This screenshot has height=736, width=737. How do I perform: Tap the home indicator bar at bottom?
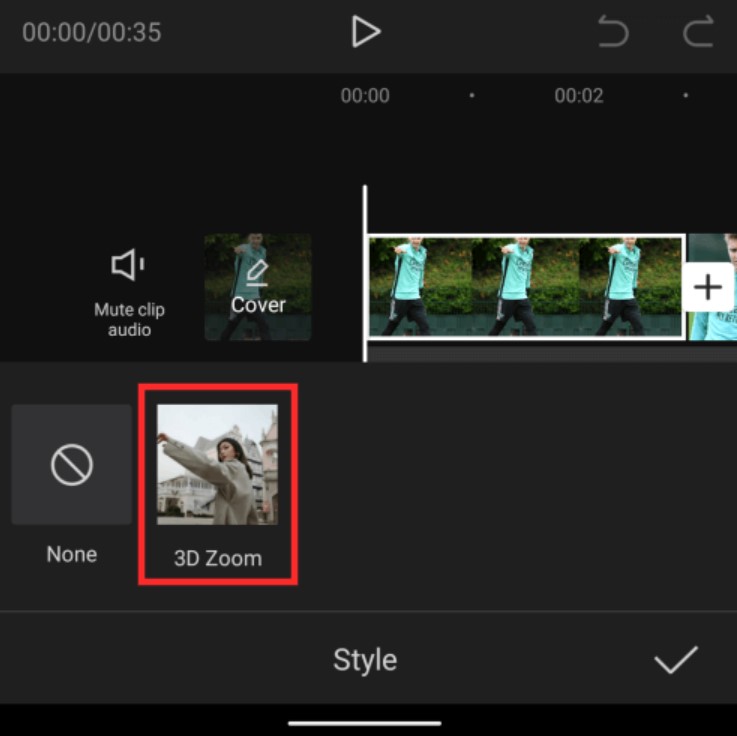(x=365, y=723)
